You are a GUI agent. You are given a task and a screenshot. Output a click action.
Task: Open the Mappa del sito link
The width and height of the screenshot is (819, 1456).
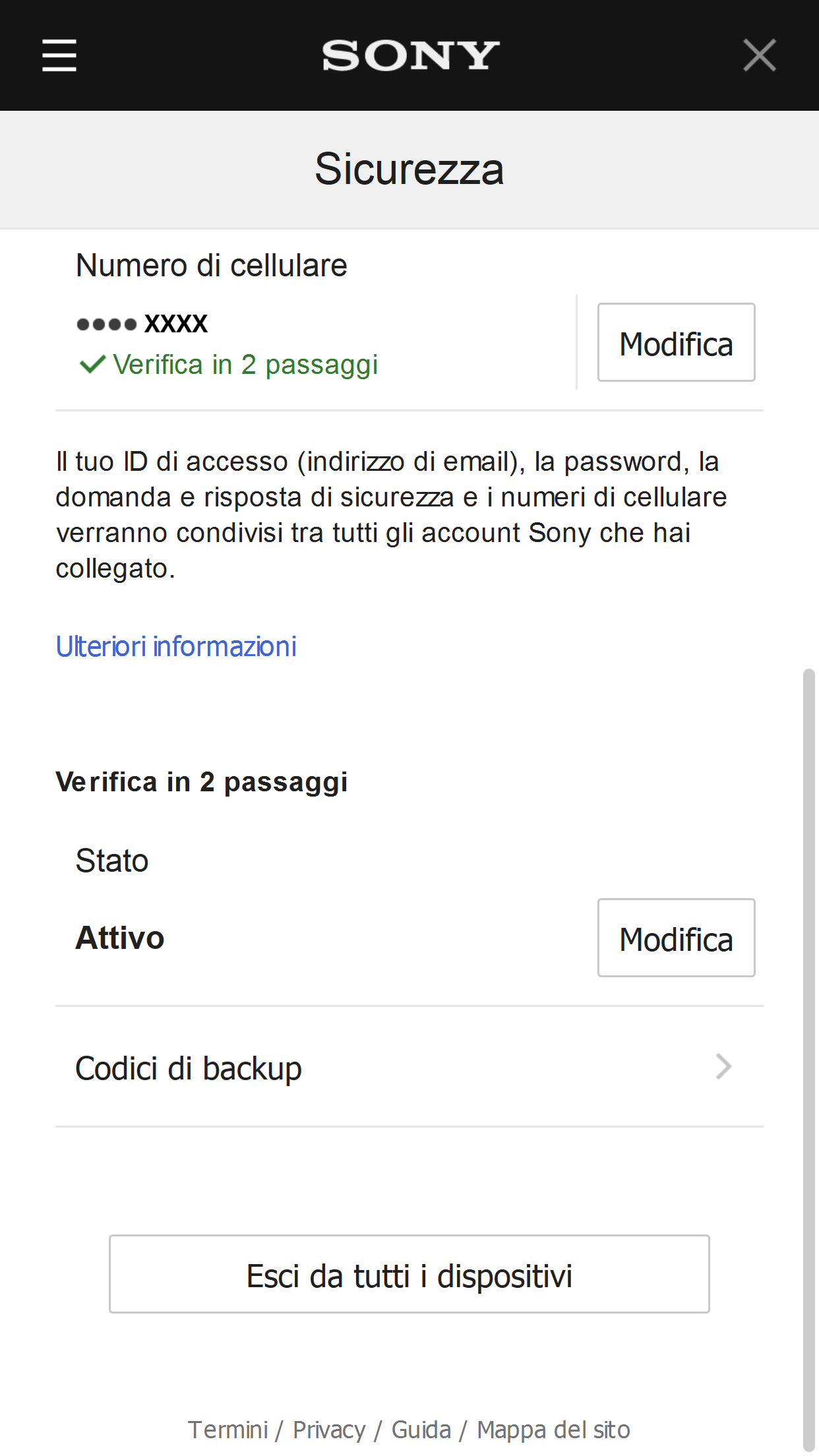click(x=553, y=1430)
